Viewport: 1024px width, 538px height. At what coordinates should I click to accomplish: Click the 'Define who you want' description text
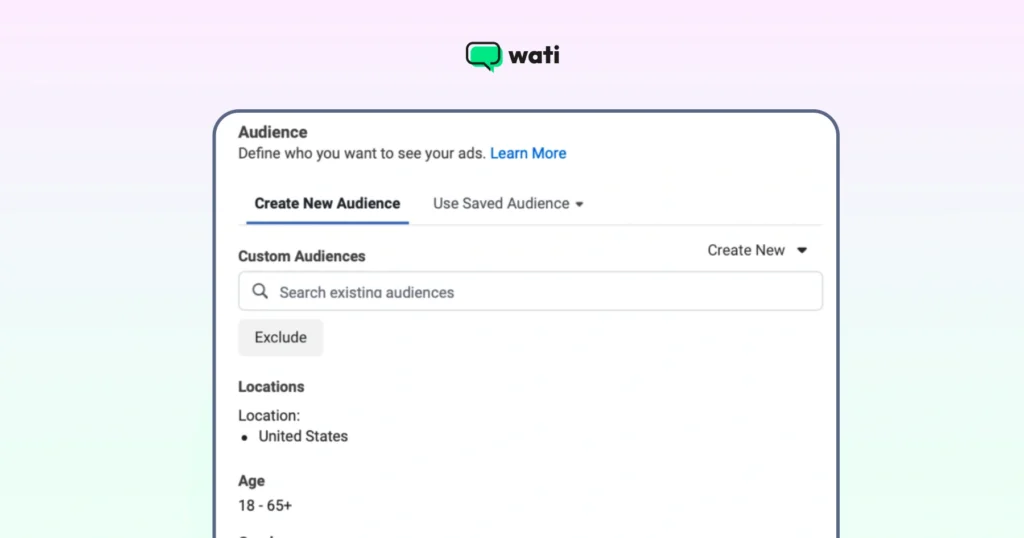[362, 153]
